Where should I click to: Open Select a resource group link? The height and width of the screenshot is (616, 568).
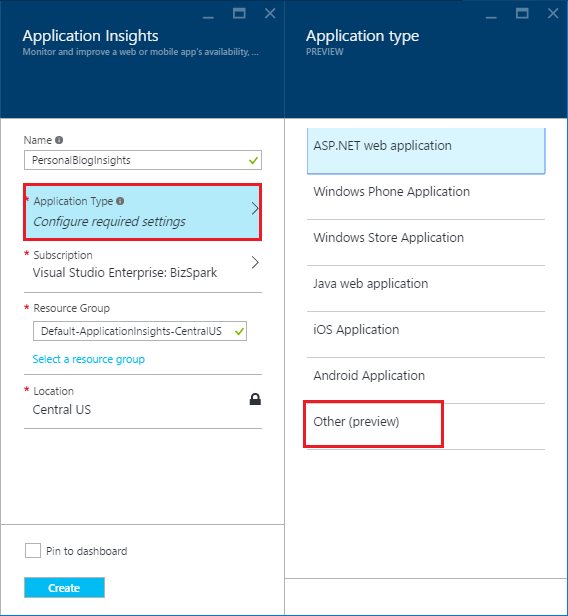coord(88,359)
